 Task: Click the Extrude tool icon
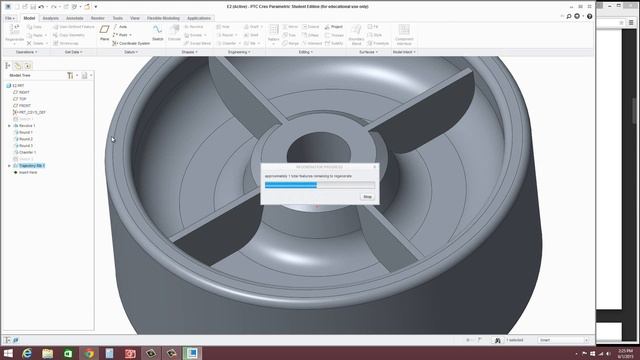pos(174,30)
